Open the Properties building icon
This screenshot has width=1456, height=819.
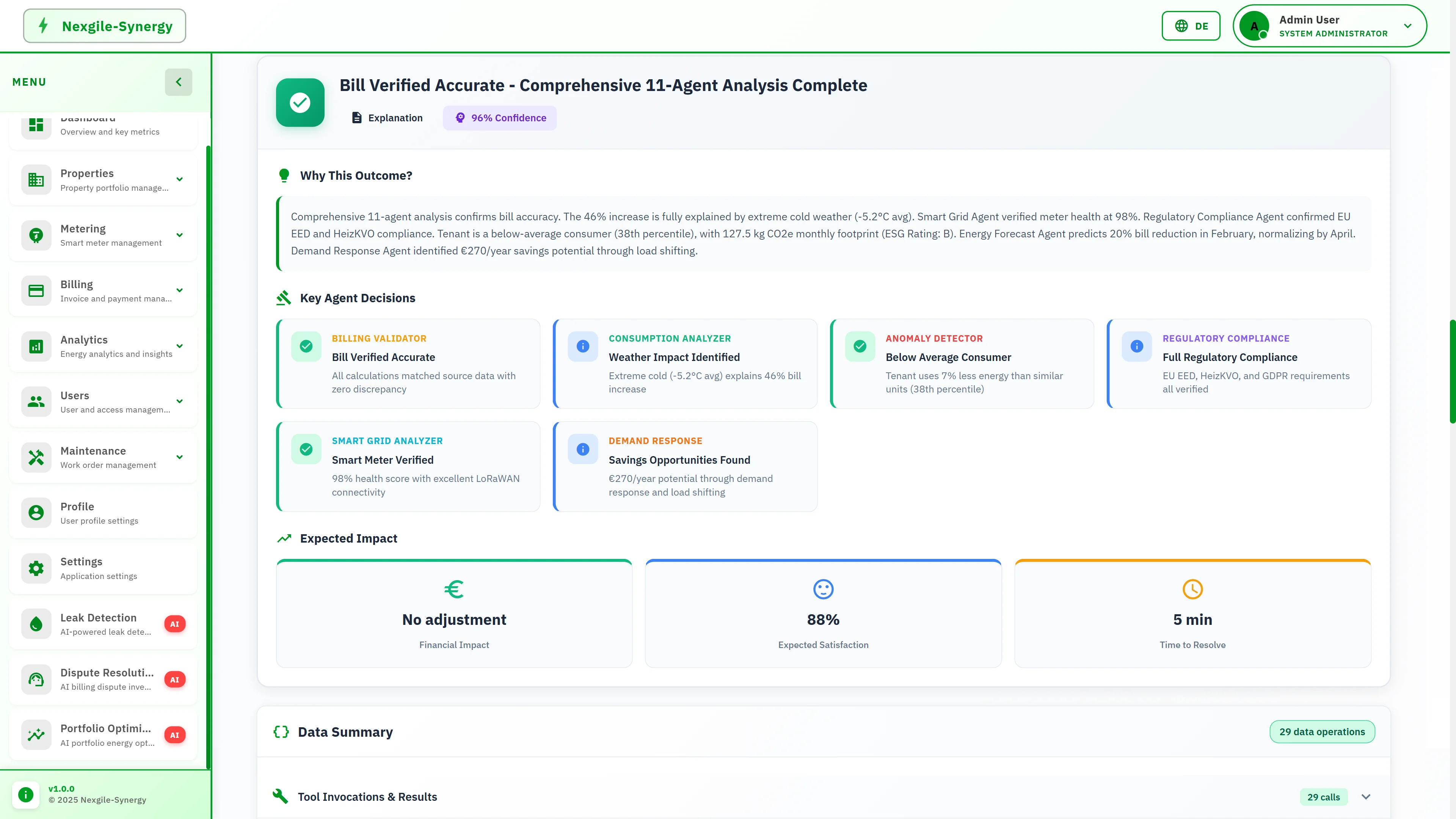tap(36, 179)
